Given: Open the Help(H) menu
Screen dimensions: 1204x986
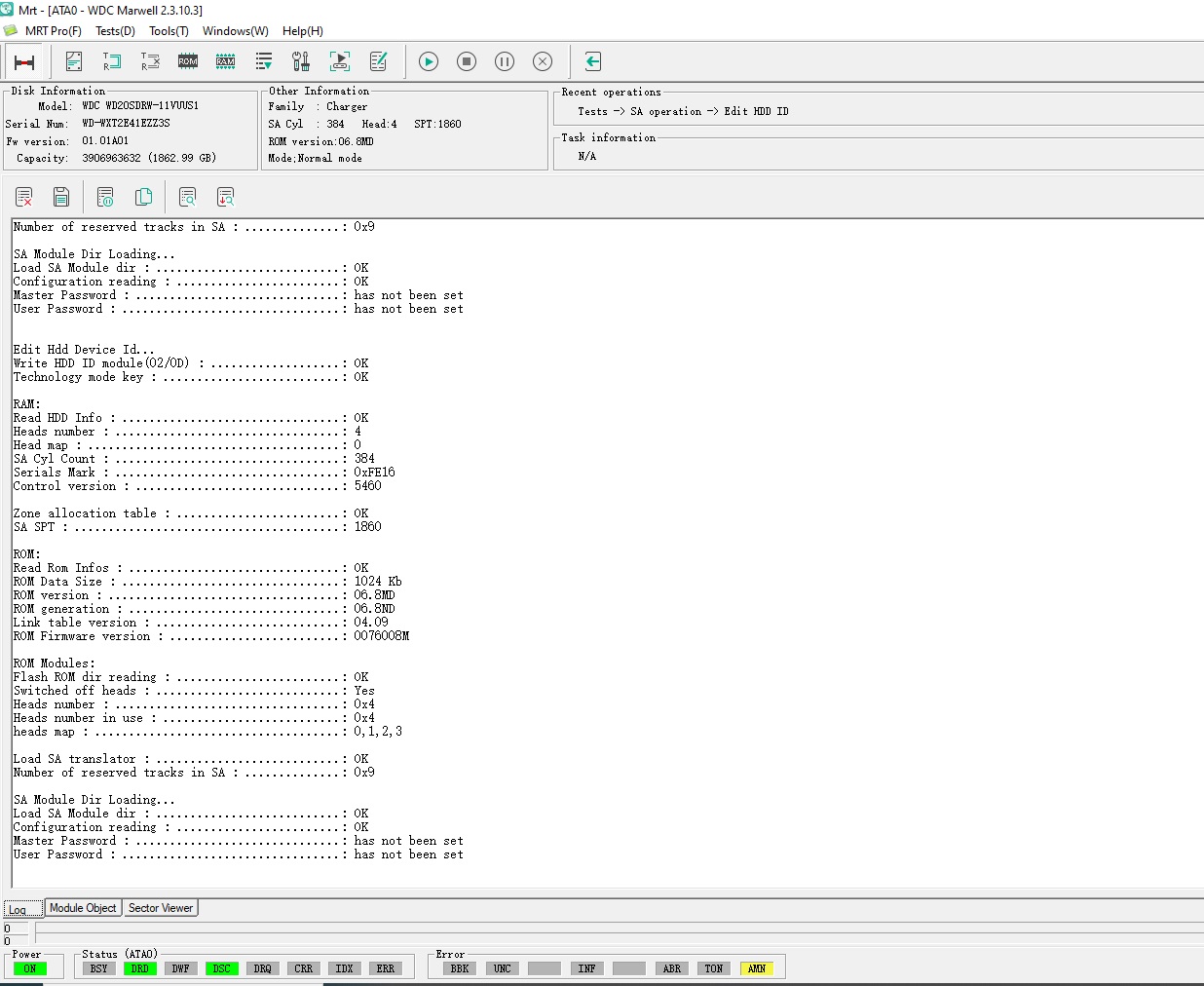Looking at the screenshot, I should point(303,31).
